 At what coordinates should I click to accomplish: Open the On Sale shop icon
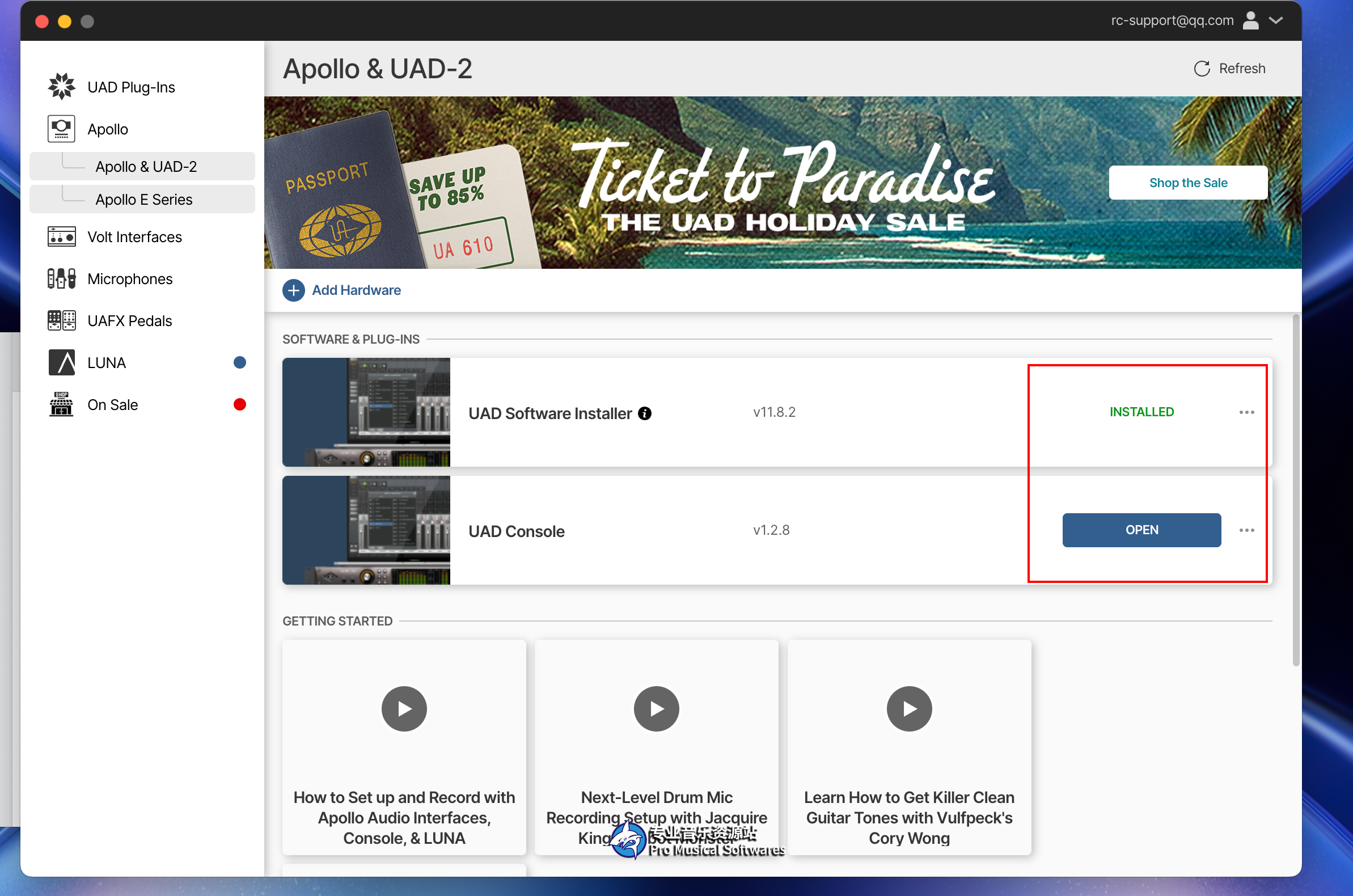pyautogui.click(x=61, y=404)
